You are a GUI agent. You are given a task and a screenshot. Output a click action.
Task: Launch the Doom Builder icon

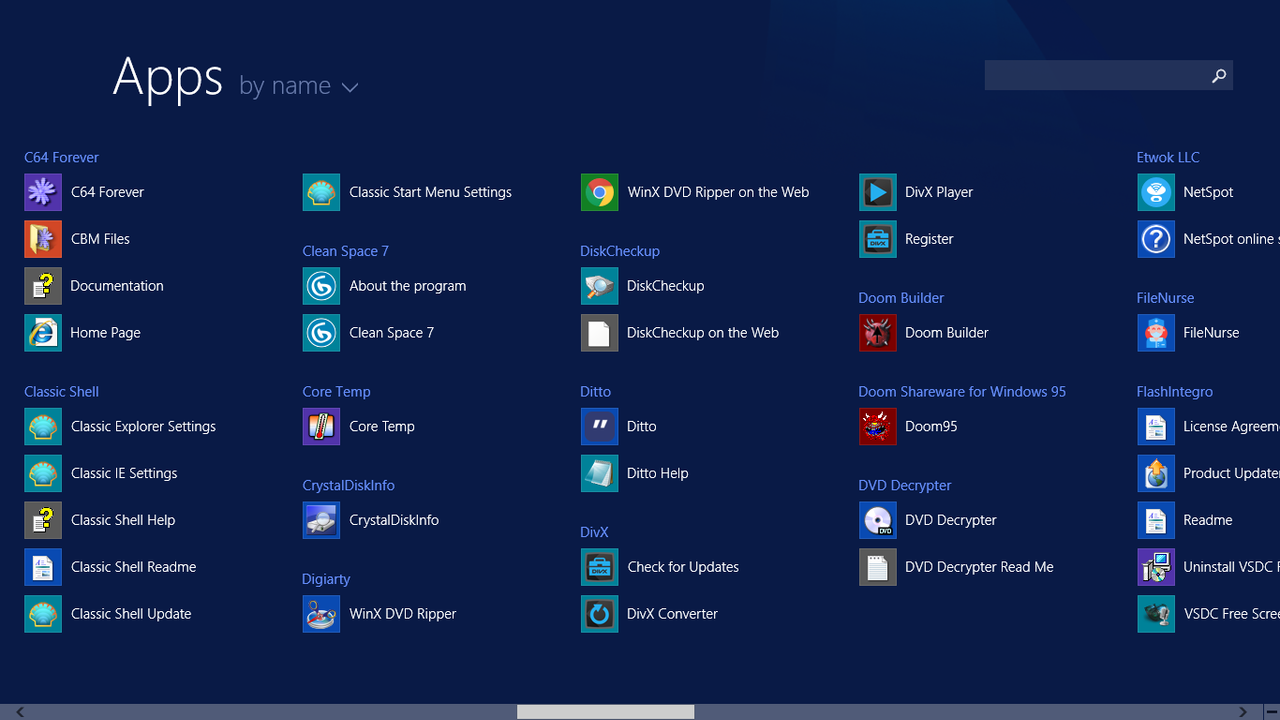[x=877, y=333]
